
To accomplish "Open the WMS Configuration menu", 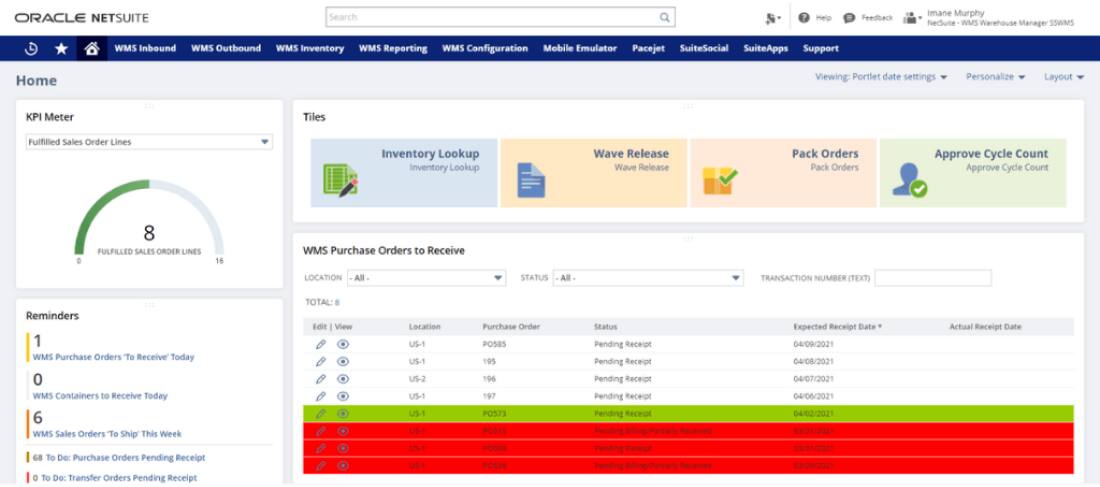I will [x=485, y=48].
